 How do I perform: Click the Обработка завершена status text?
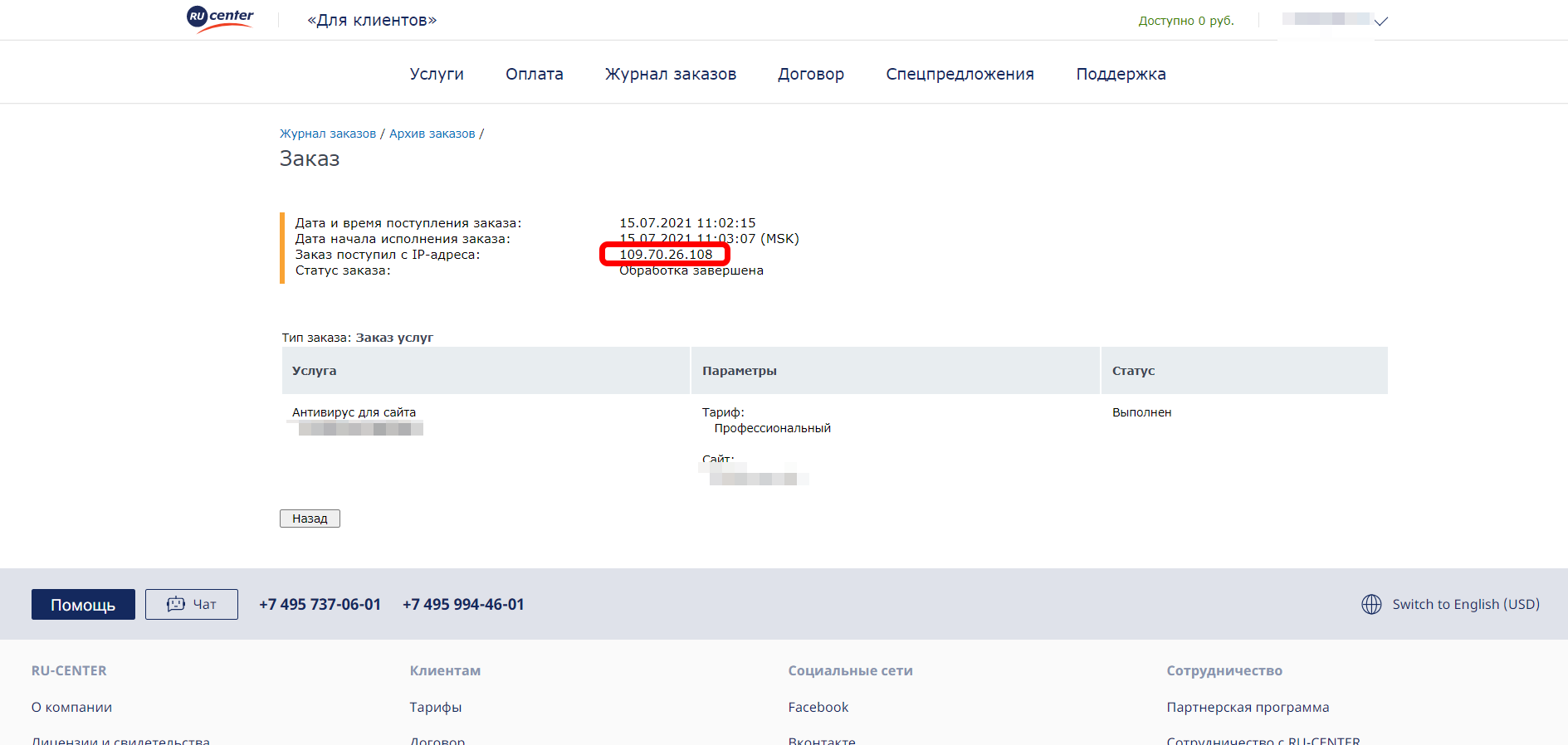tap(691, 270)
